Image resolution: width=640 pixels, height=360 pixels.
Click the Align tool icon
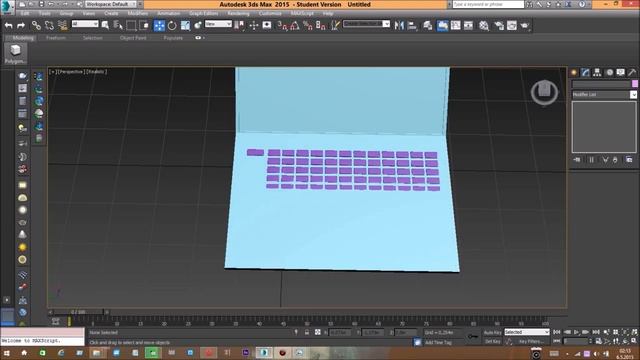(412, 25)
